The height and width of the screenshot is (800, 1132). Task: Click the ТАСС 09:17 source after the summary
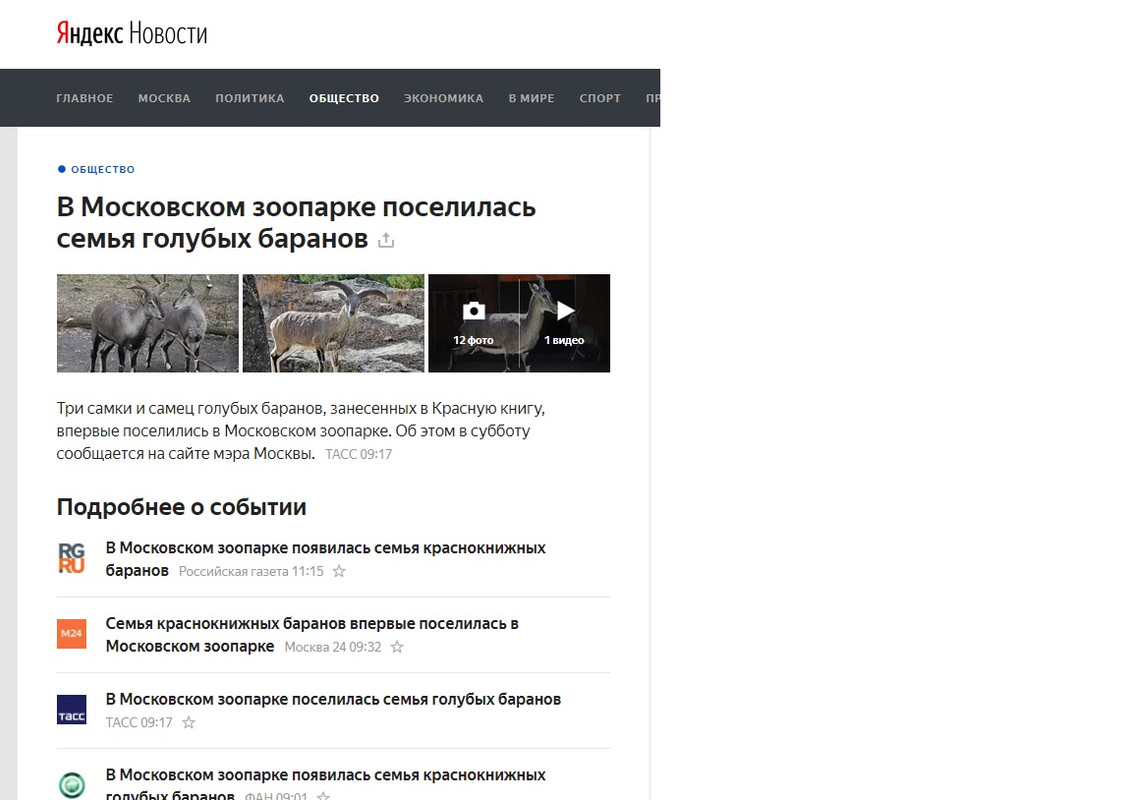point(358,454)
